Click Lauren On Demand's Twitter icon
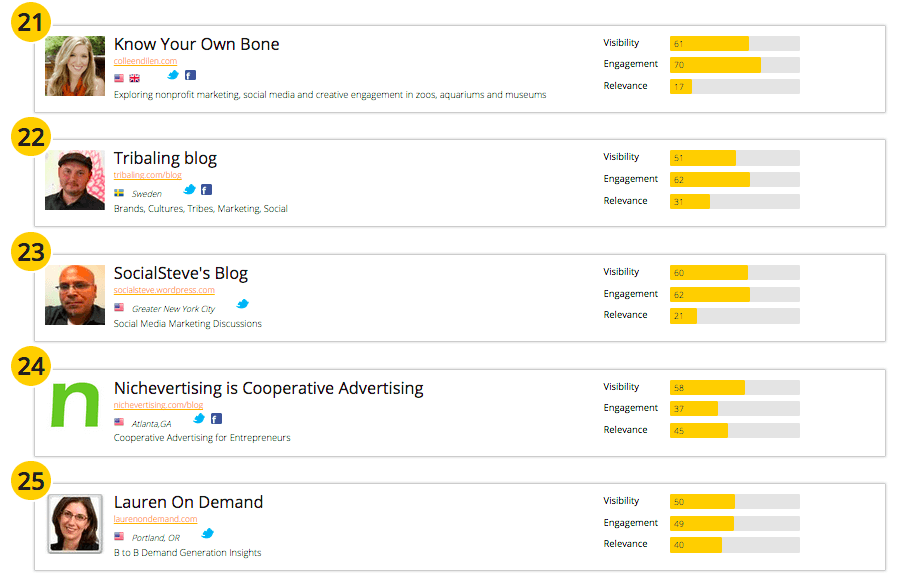898x574 pixels. pos(208,533)
